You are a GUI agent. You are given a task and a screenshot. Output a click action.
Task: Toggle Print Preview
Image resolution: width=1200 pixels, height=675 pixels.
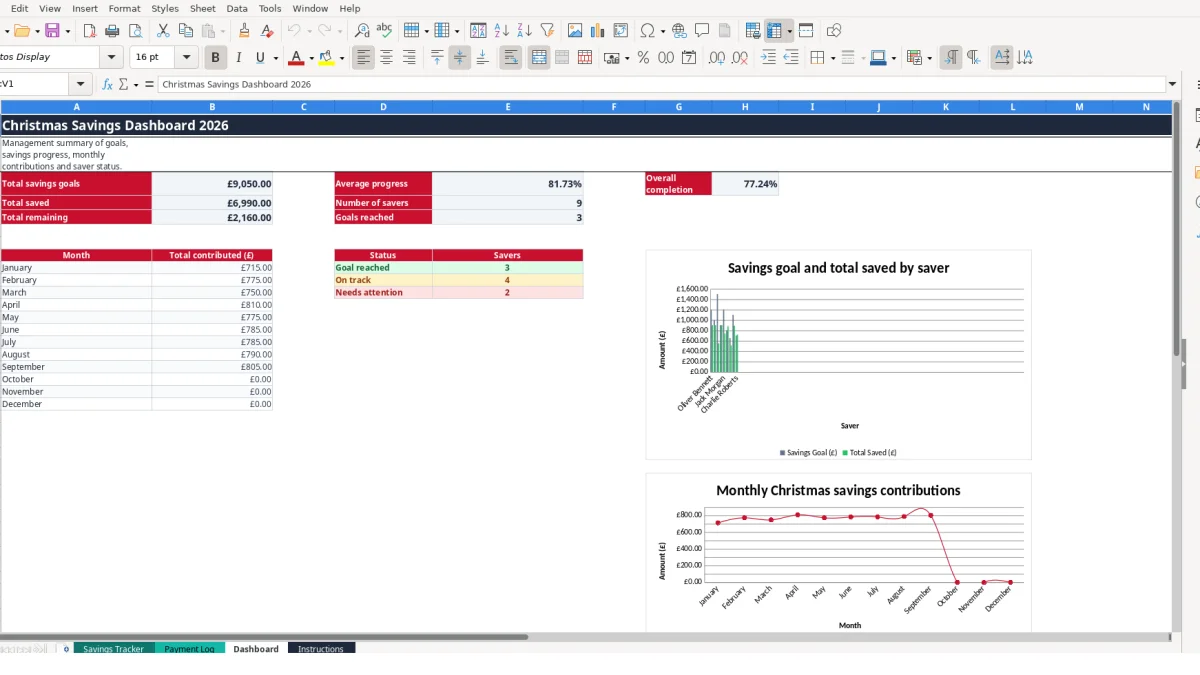135,31
